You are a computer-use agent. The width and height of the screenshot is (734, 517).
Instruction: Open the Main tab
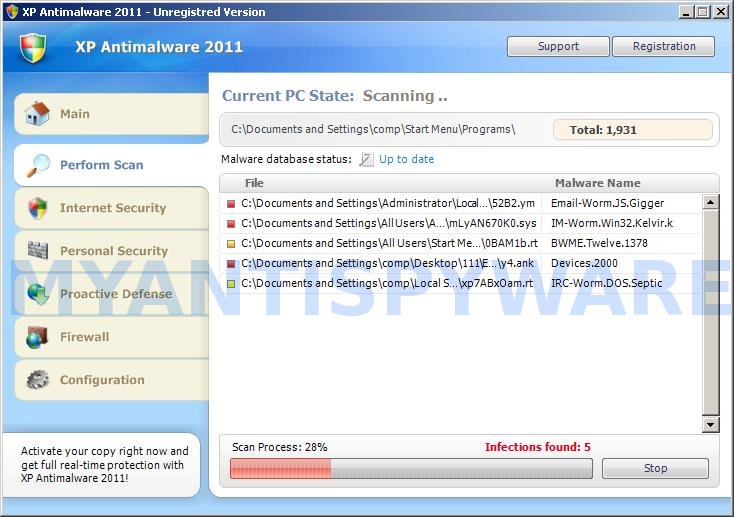[111, 114]
